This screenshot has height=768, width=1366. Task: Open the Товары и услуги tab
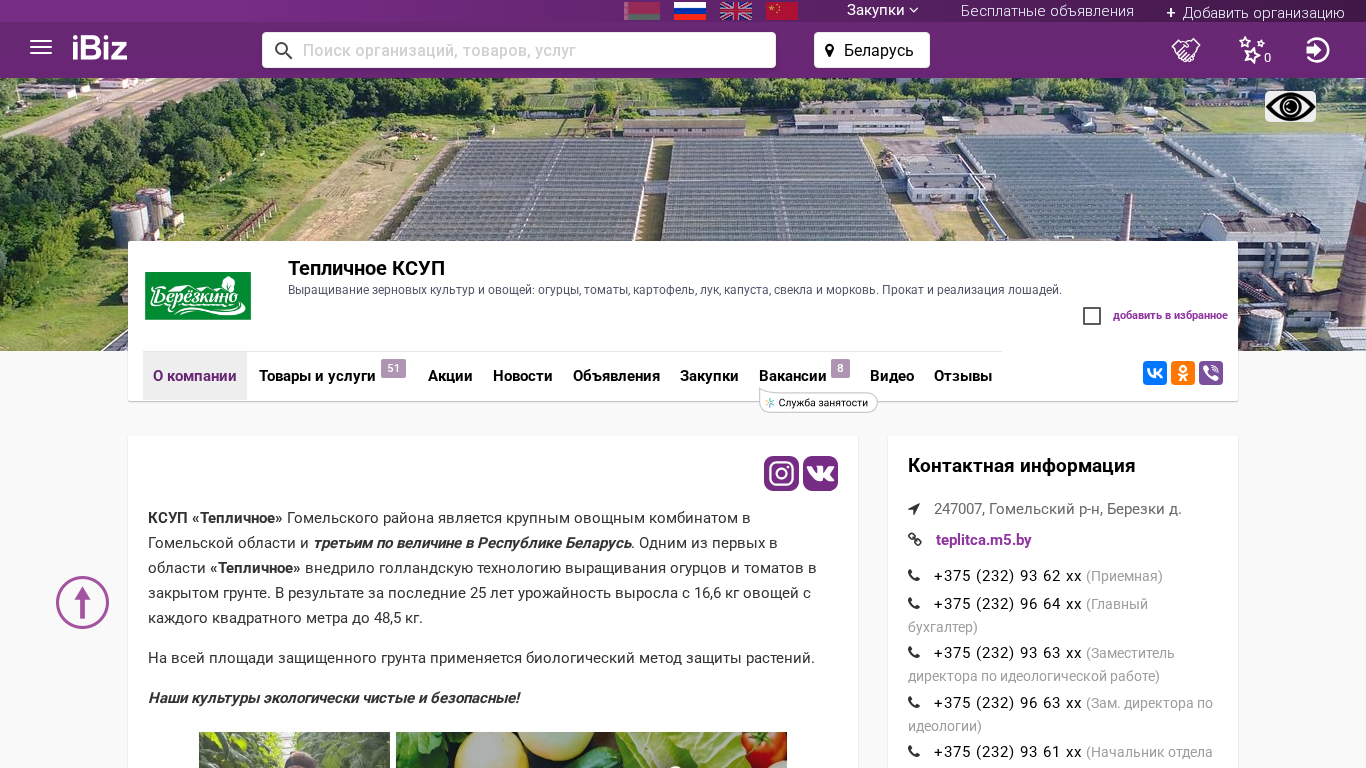pos(317,376)
